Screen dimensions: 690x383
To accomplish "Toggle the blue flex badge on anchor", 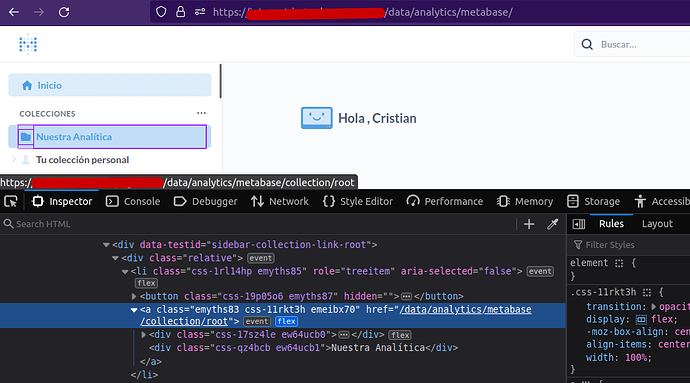I will click(x=286, y=321).
